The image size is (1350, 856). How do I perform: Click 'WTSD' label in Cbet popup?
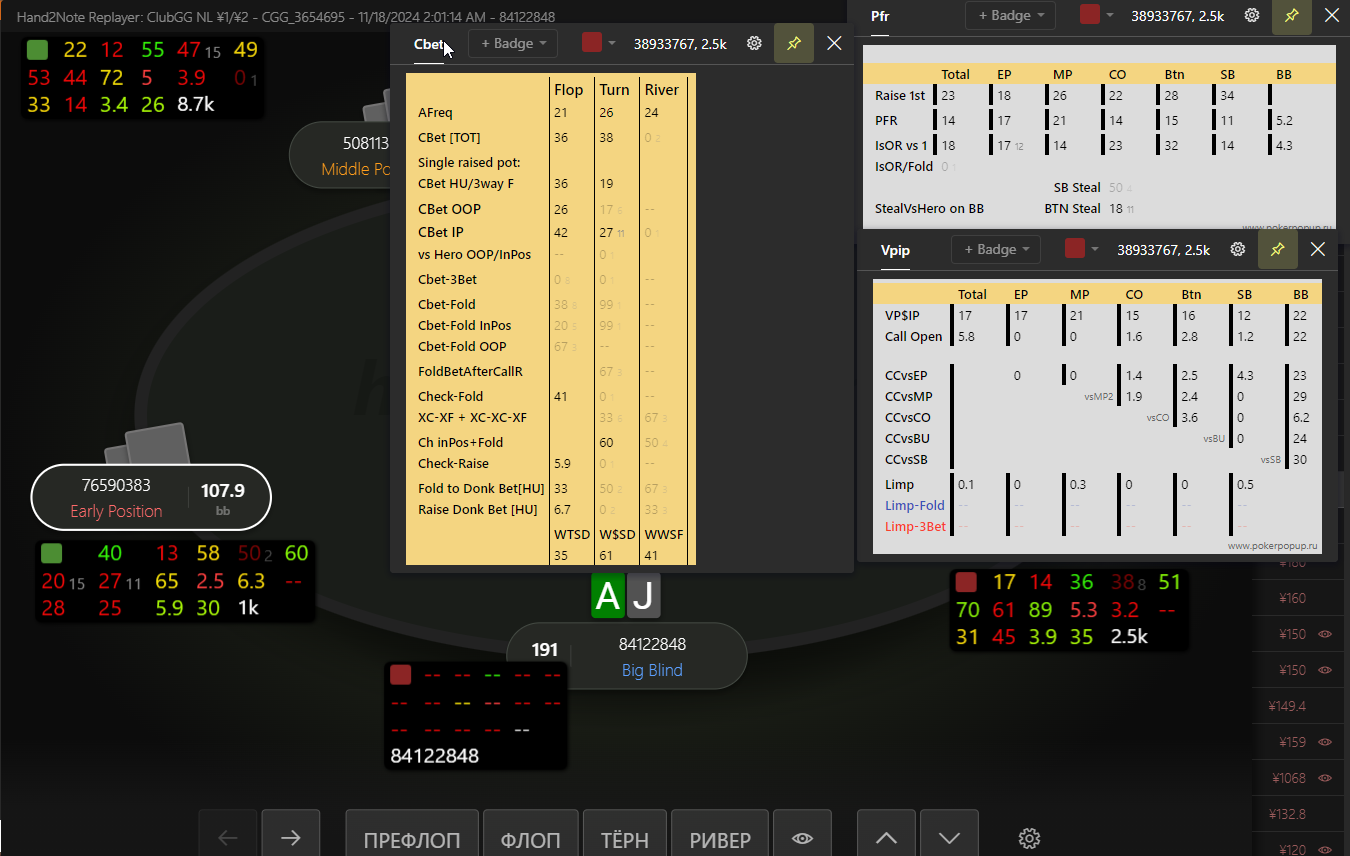click(x=570, y=535)
